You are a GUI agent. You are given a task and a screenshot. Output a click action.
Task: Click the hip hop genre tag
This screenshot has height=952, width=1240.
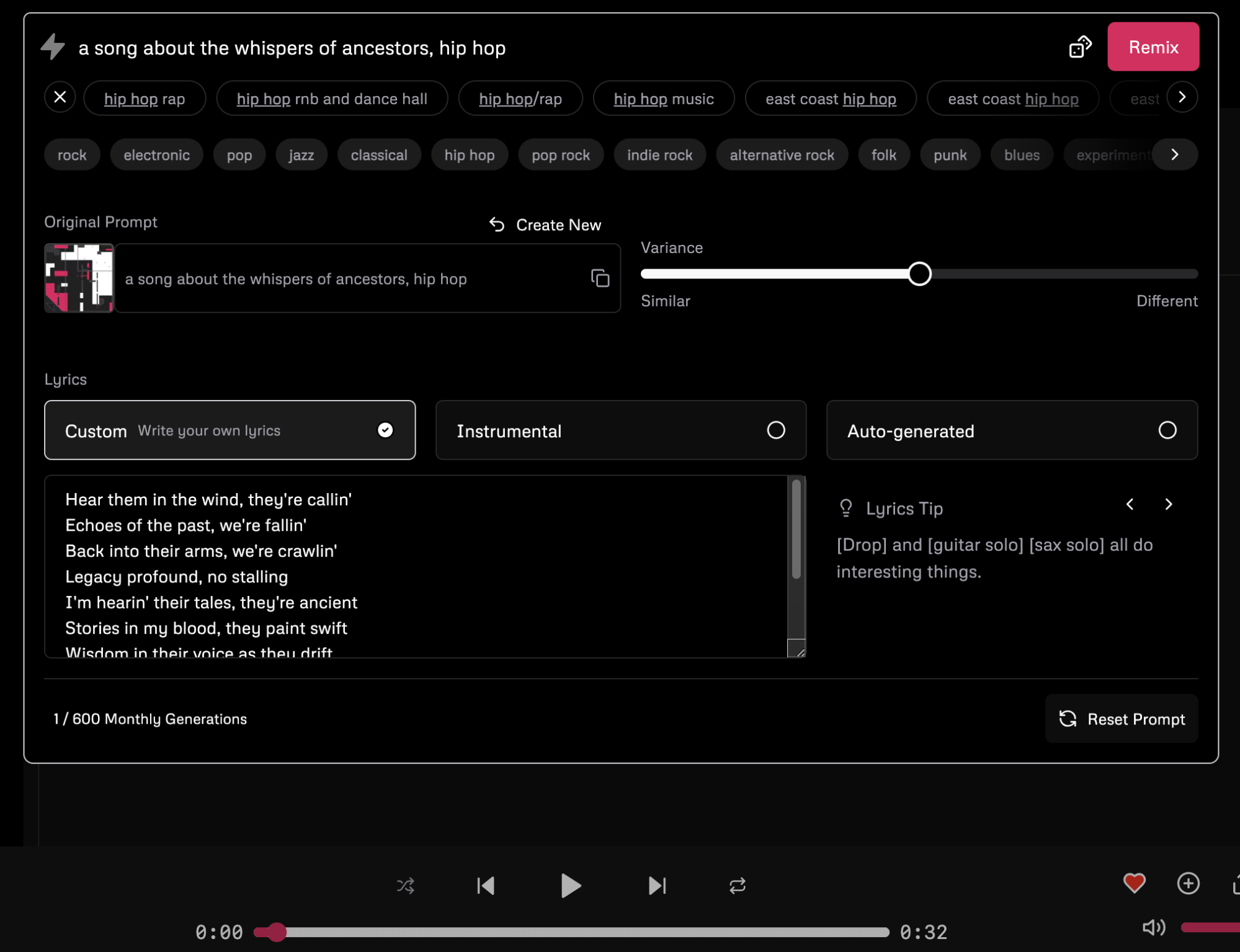467,155
